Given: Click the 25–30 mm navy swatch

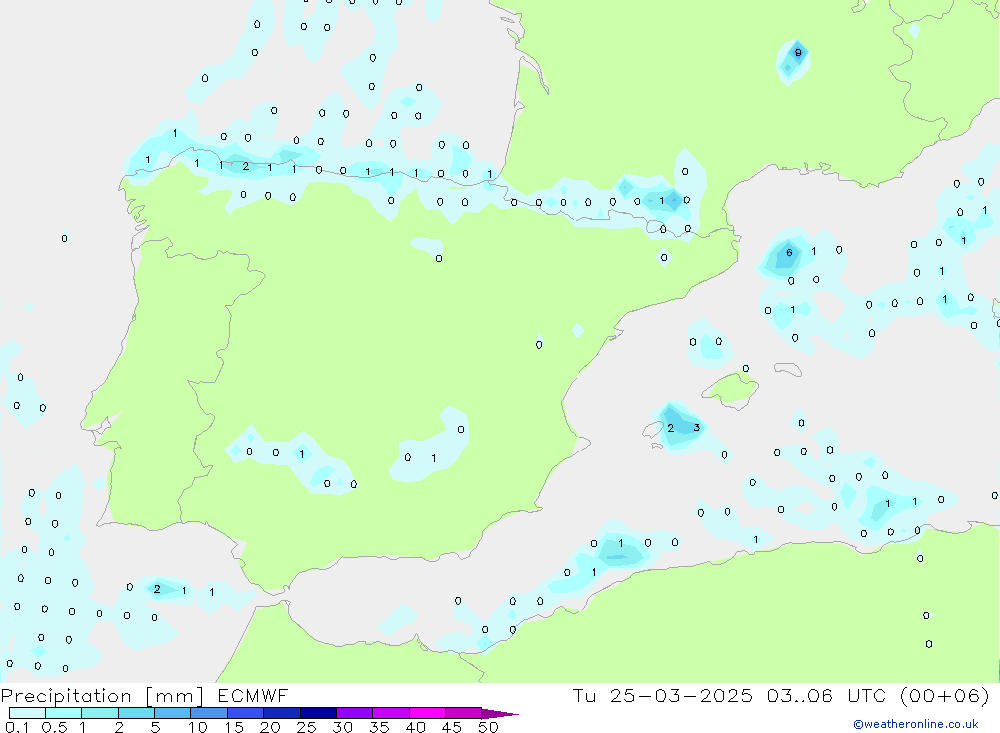Looking at the screenshot, I should (318, 713).
